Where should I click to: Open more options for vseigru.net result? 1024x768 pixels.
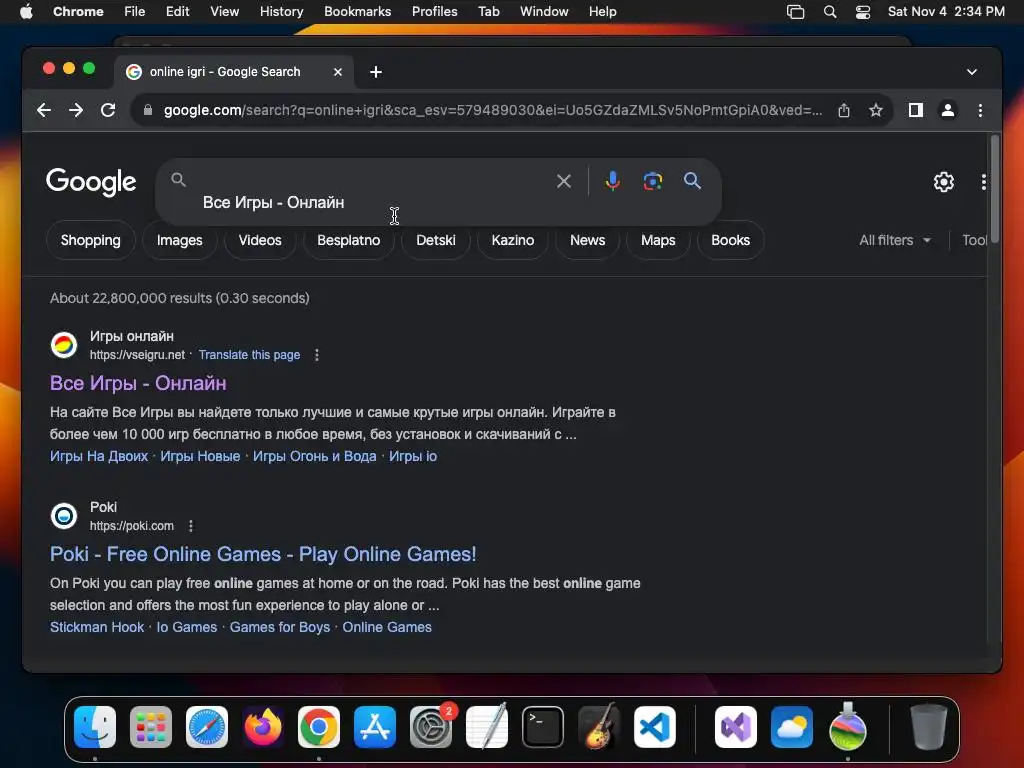click(x=317, y=355)
